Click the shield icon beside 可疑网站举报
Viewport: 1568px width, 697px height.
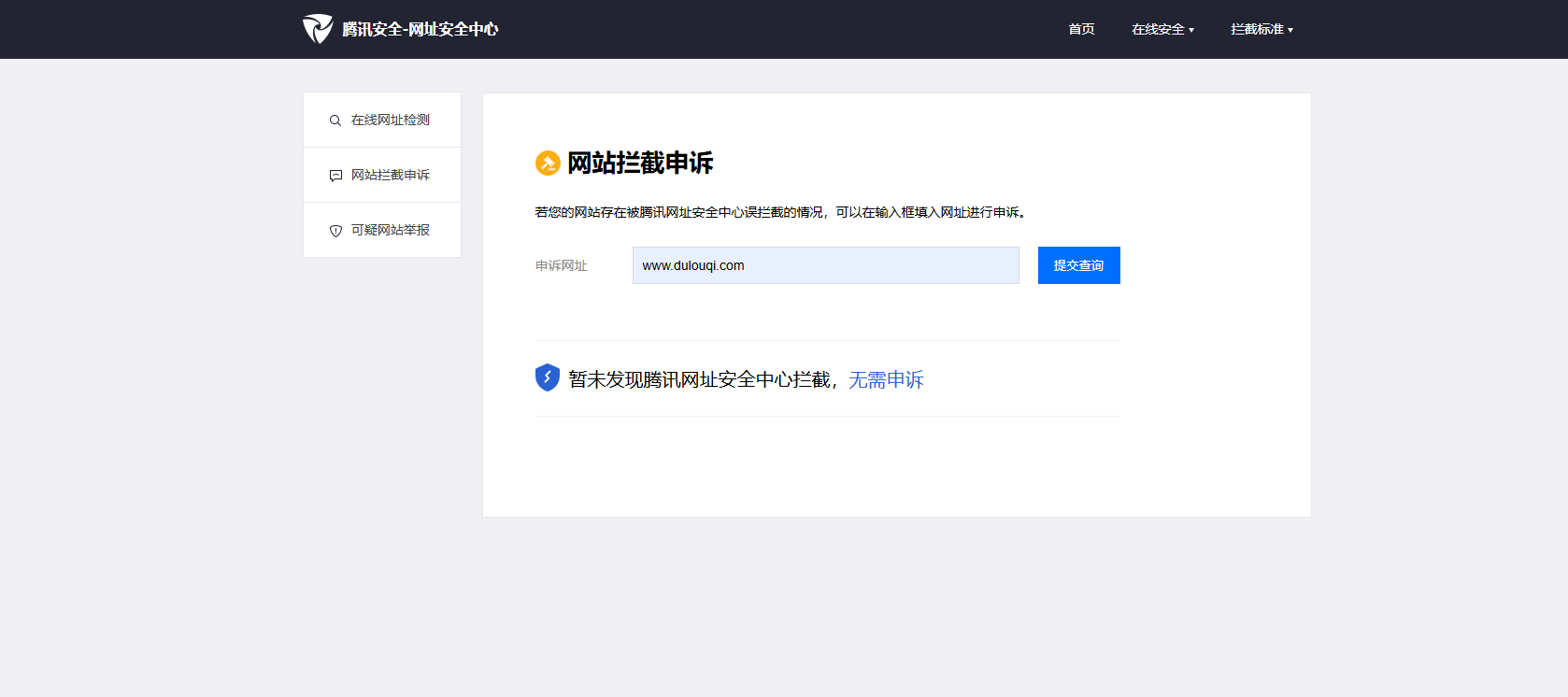pos(335,231)
